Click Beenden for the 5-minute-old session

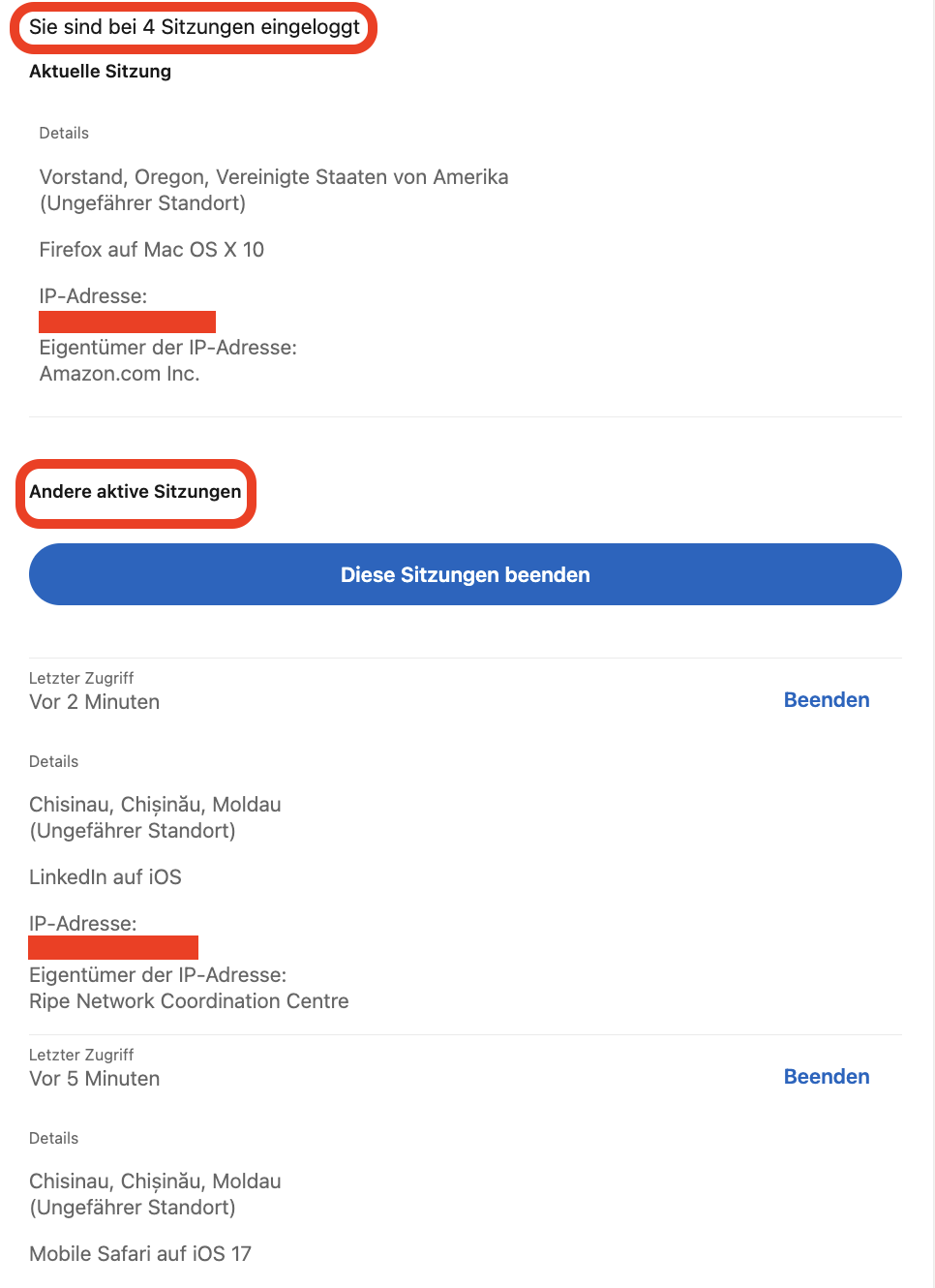[x=826, y=1076]
